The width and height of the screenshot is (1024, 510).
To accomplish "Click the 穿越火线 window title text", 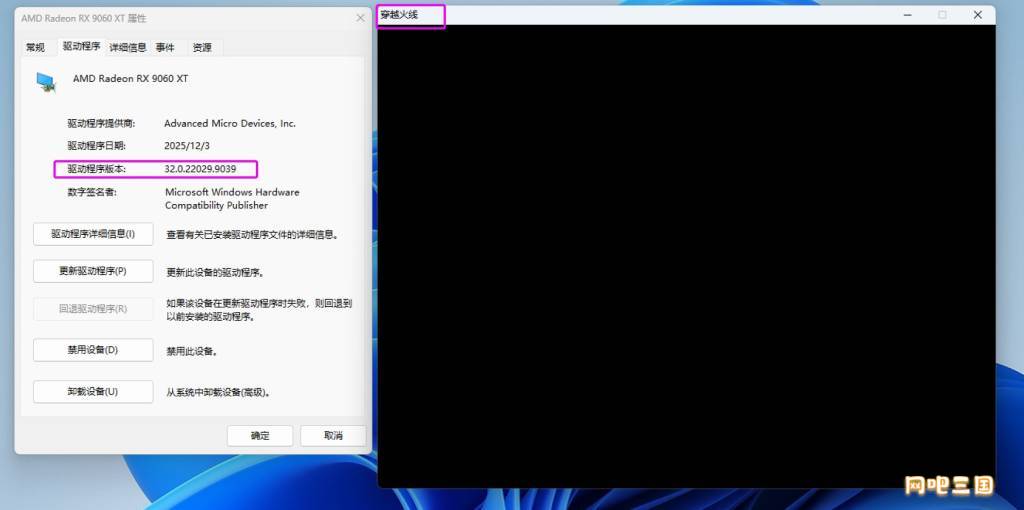I will [399, 15].
